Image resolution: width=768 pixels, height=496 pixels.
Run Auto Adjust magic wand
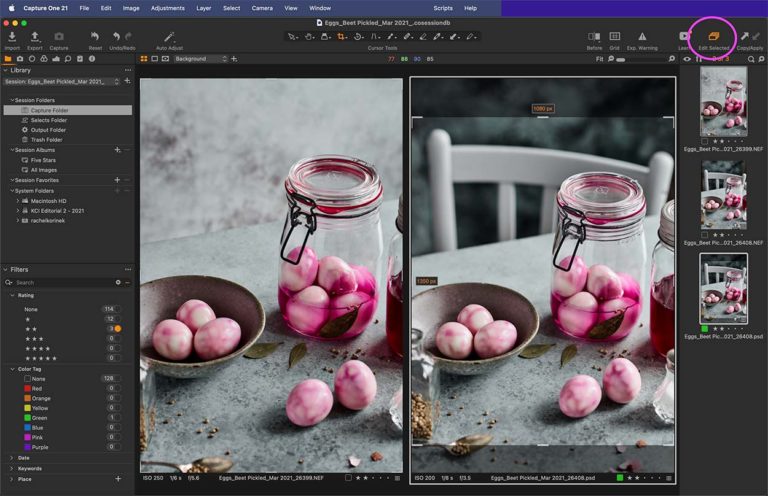click(169, 37)
